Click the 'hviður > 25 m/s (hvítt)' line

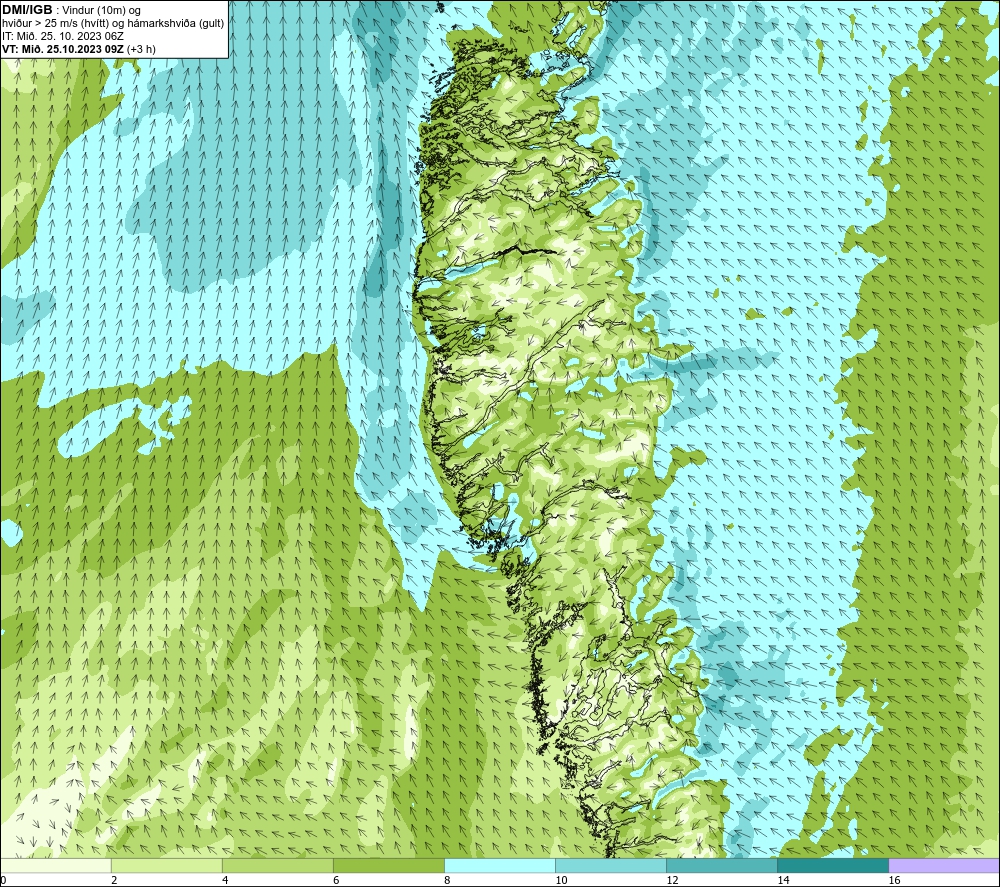55,24
